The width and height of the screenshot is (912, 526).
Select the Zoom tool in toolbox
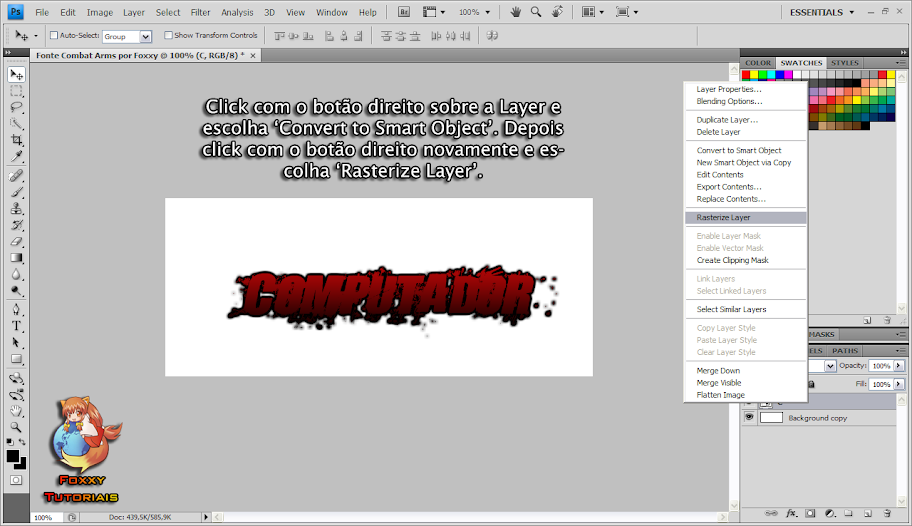(17, 426)
